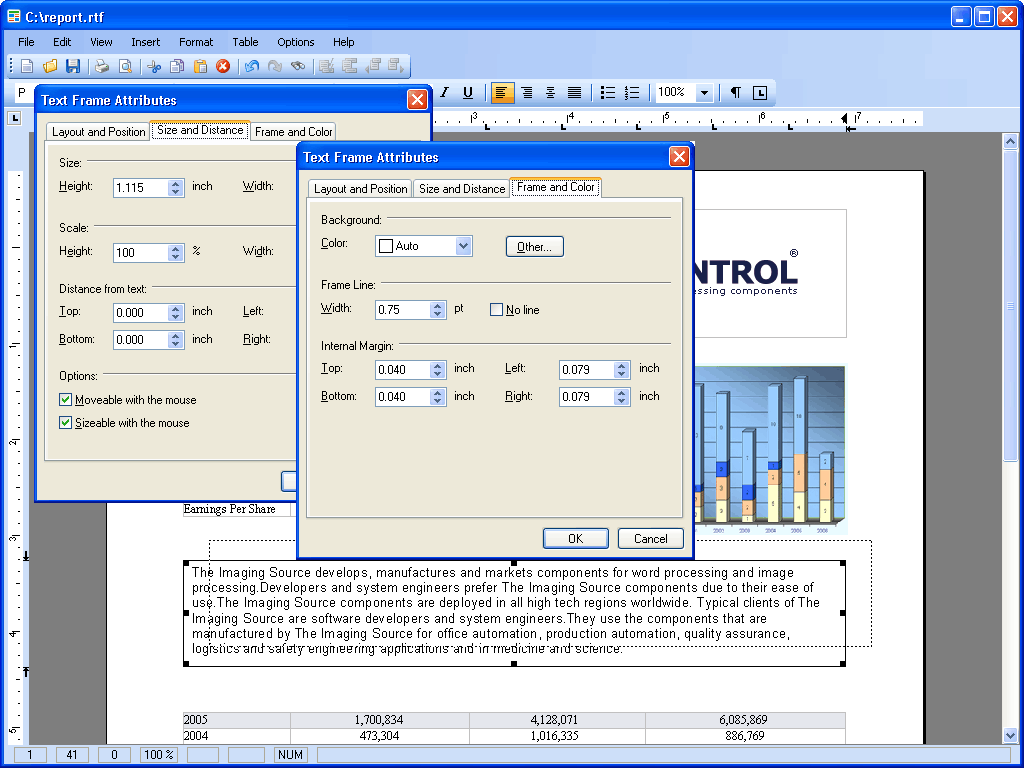1024x768 pixels.
Task: Click the Other... color button
Action: pos(534,247)
